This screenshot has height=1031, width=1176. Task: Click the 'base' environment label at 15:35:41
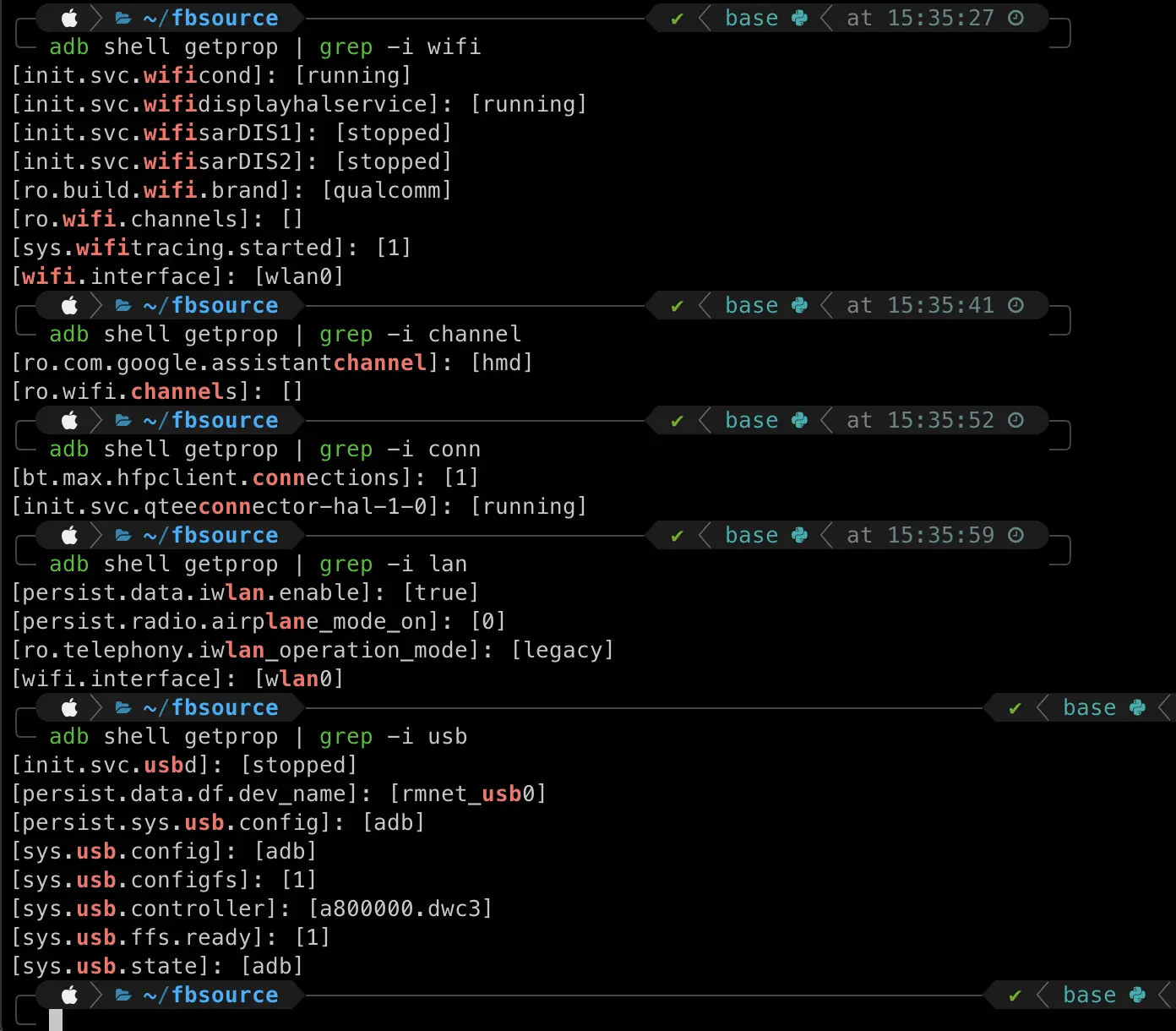pos(752,305)
